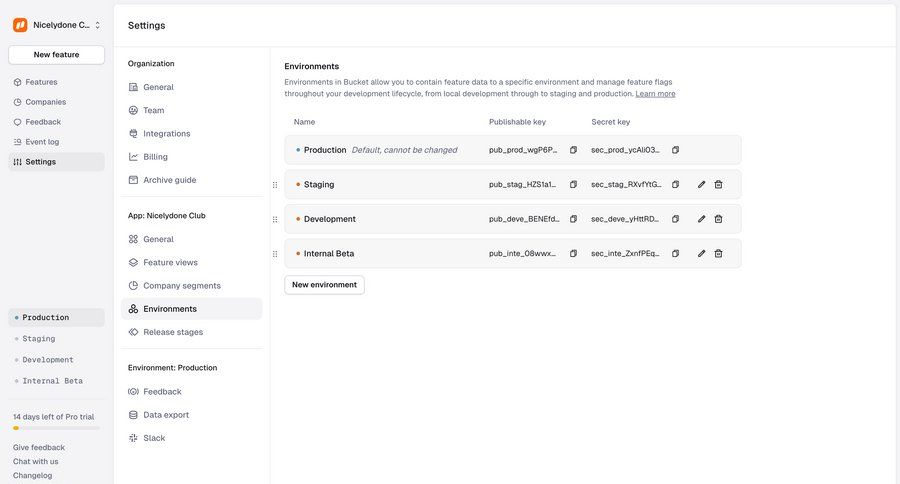
Task: Copy the Development publishable key
Action: (x=573, y=219)
